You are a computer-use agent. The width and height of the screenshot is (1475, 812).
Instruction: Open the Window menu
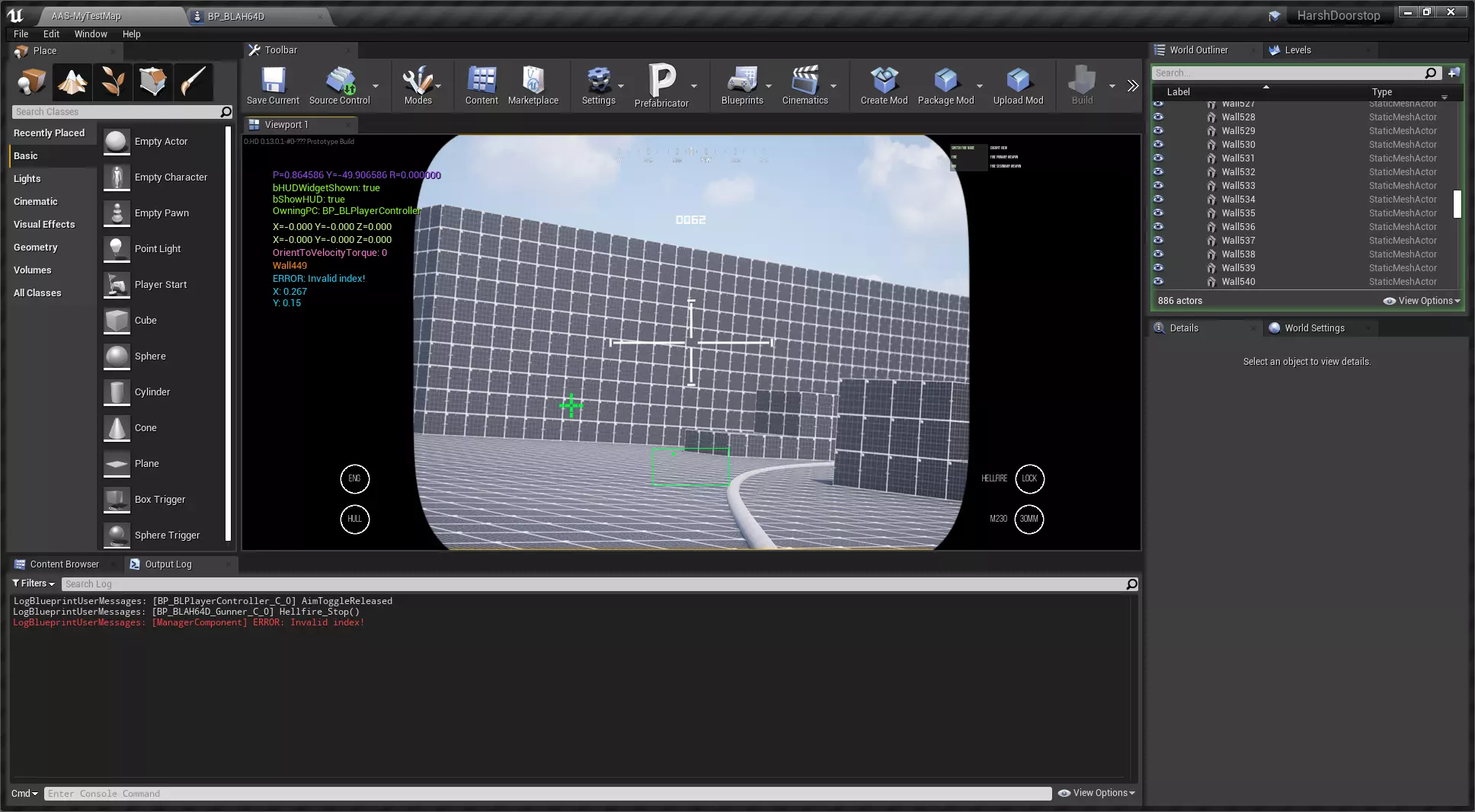91,34
